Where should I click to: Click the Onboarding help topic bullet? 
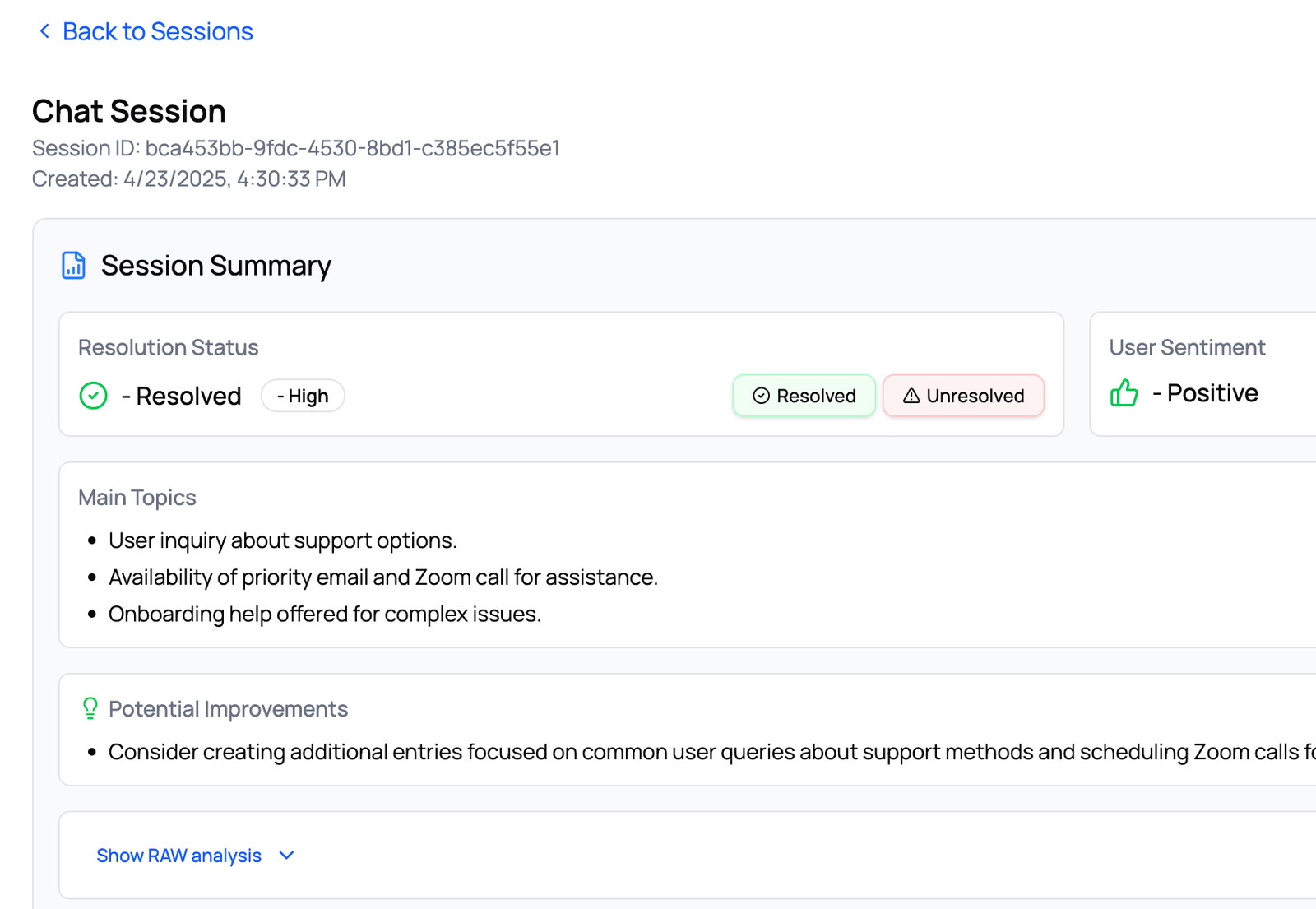pyautogui.click(x=324, y=615)
